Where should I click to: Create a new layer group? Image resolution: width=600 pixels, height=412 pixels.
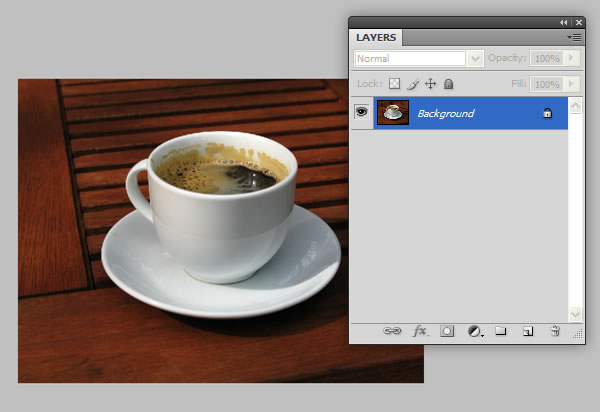[501, 331]
